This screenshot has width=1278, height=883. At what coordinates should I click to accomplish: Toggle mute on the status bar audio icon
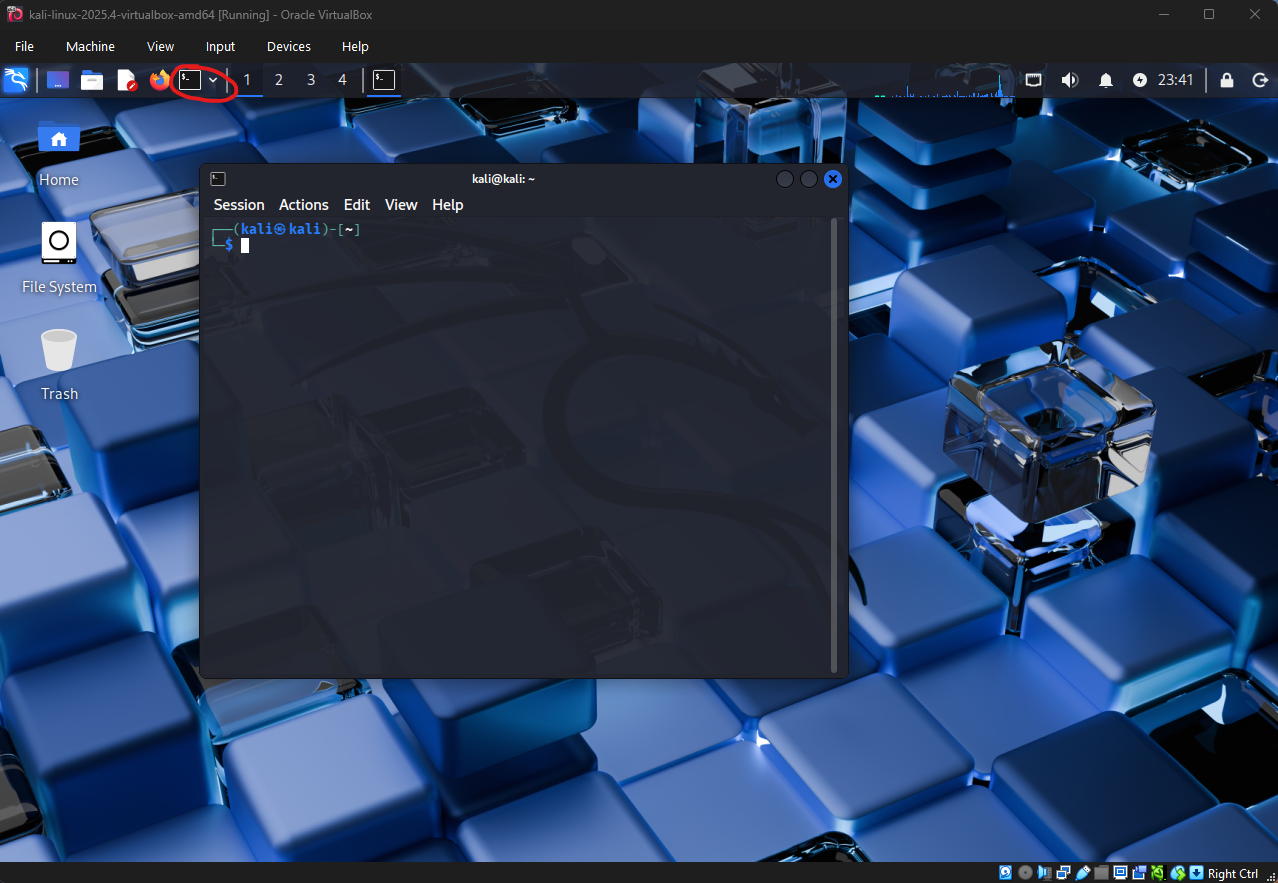[1044, 872]
